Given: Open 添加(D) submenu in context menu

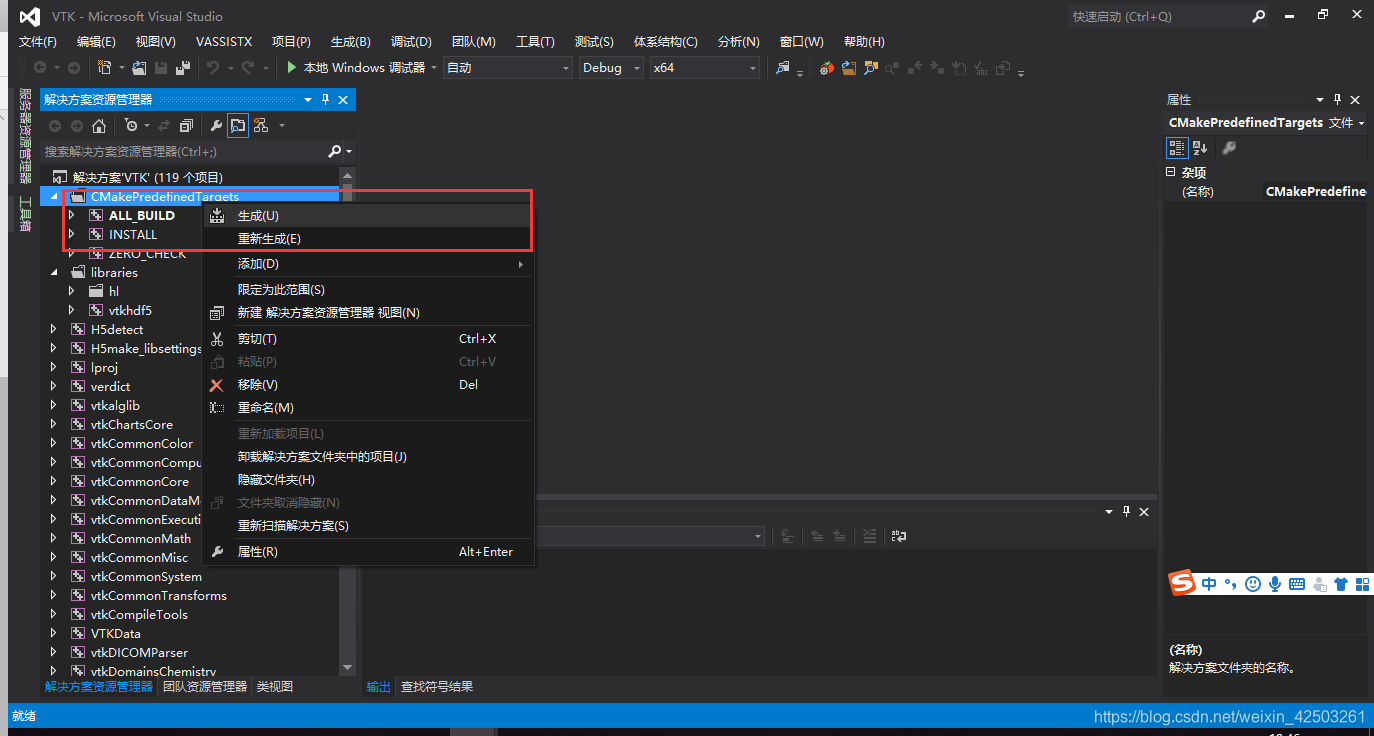Looking at the screenshot, I should point(368,264).
